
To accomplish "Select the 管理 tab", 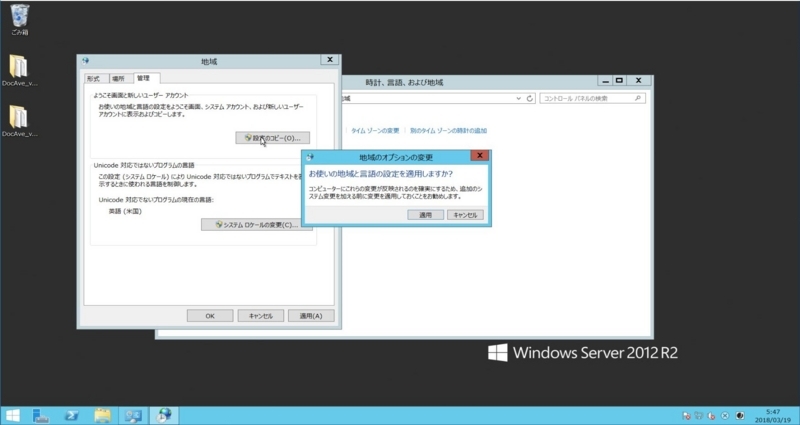I will pyautogui.click(x=144, y=78).
